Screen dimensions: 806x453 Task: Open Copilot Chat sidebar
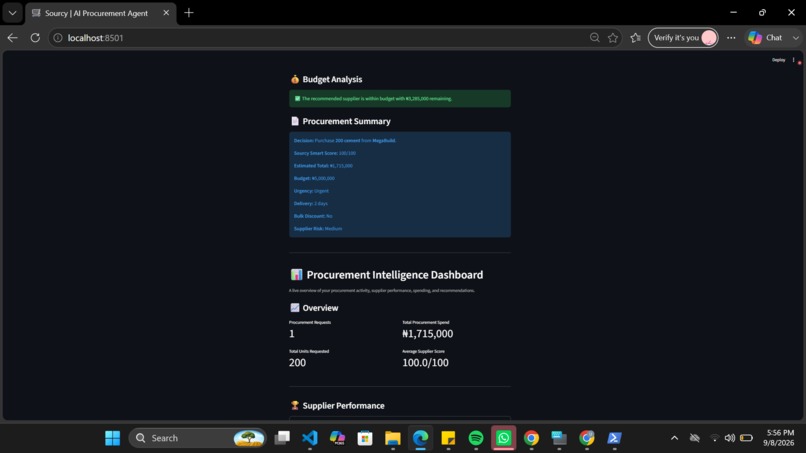click(765, 38)
